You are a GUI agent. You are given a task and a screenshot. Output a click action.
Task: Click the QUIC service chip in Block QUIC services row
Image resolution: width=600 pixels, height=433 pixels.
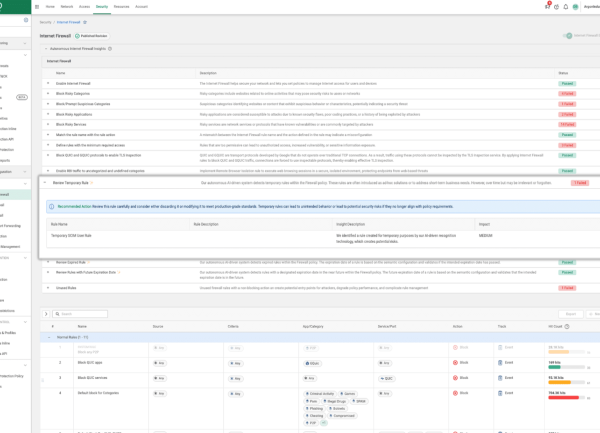(x=386, y=378)
